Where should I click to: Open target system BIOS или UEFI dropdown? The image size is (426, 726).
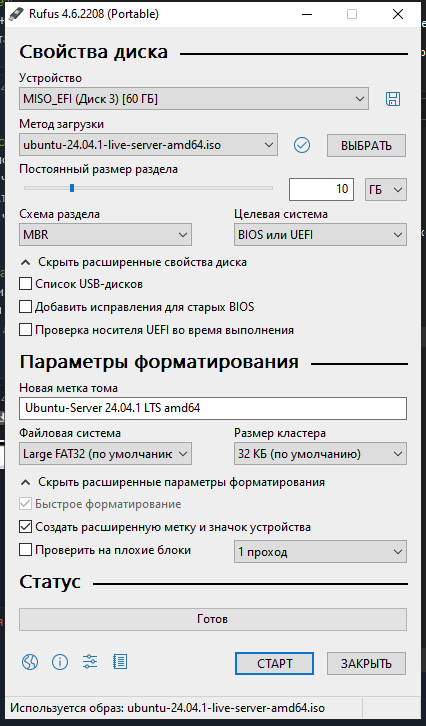(320, 235)
